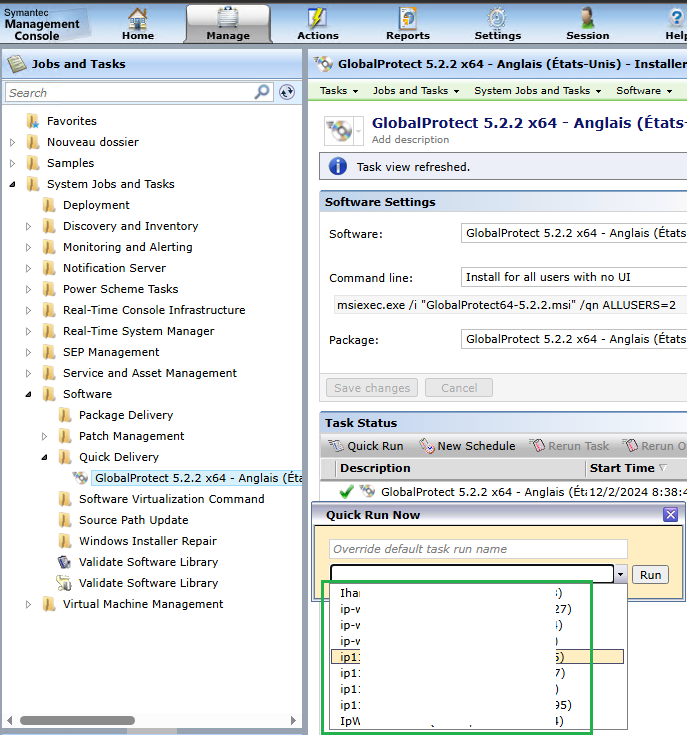Click the large software disc icon beside title
687x735 pixels.
[340, 130]
